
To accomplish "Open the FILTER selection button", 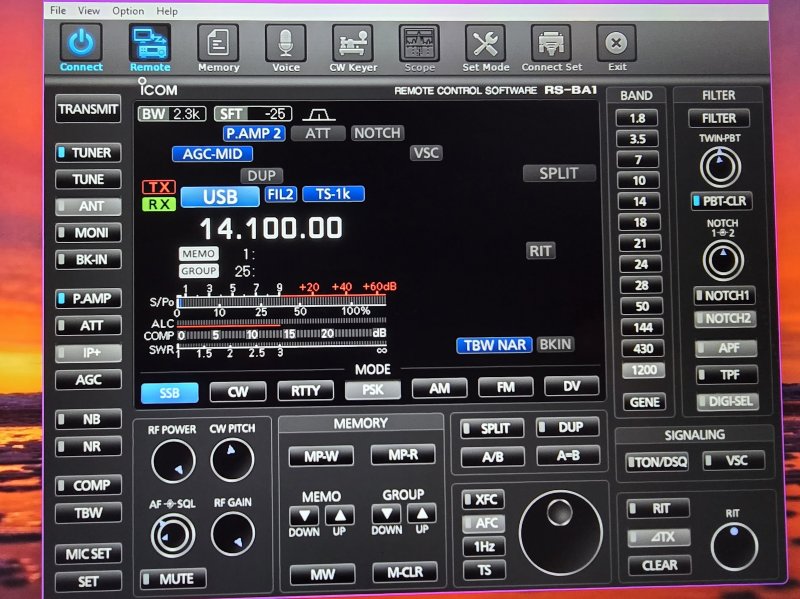I will coord(718,118).
